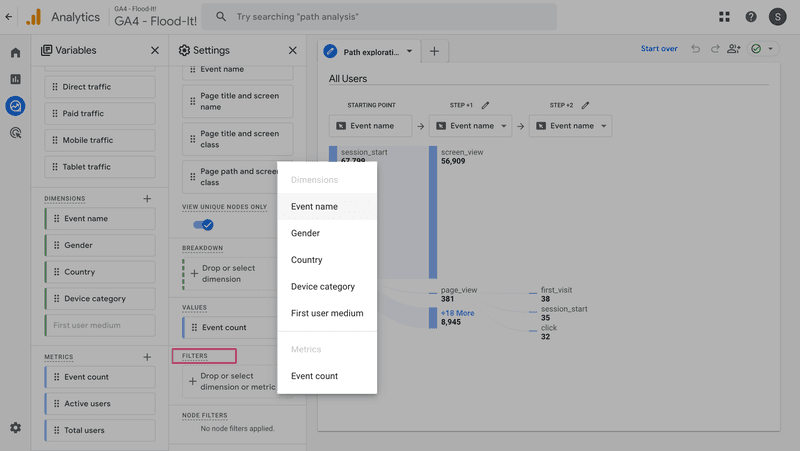Open the Help question mark icon
This screenshot has height=451, width=800.
pos(750,17)
